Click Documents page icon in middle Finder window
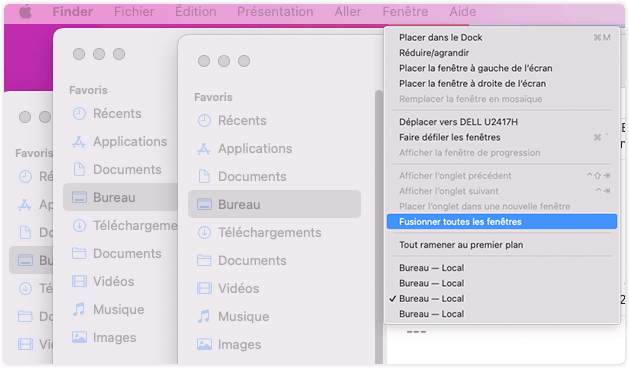629x368 pixels. tap(79, 169)
